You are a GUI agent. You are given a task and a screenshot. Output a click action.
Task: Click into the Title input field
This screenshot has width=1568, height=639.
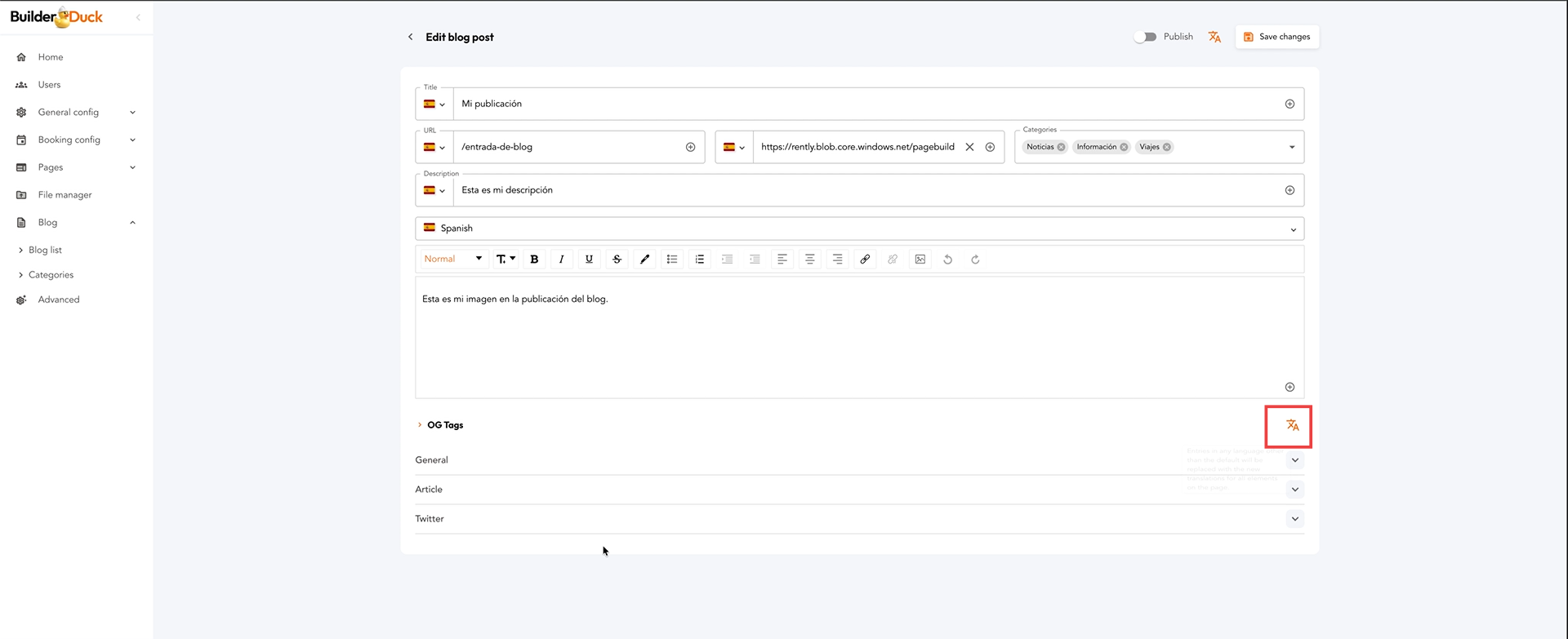(866, 104)
